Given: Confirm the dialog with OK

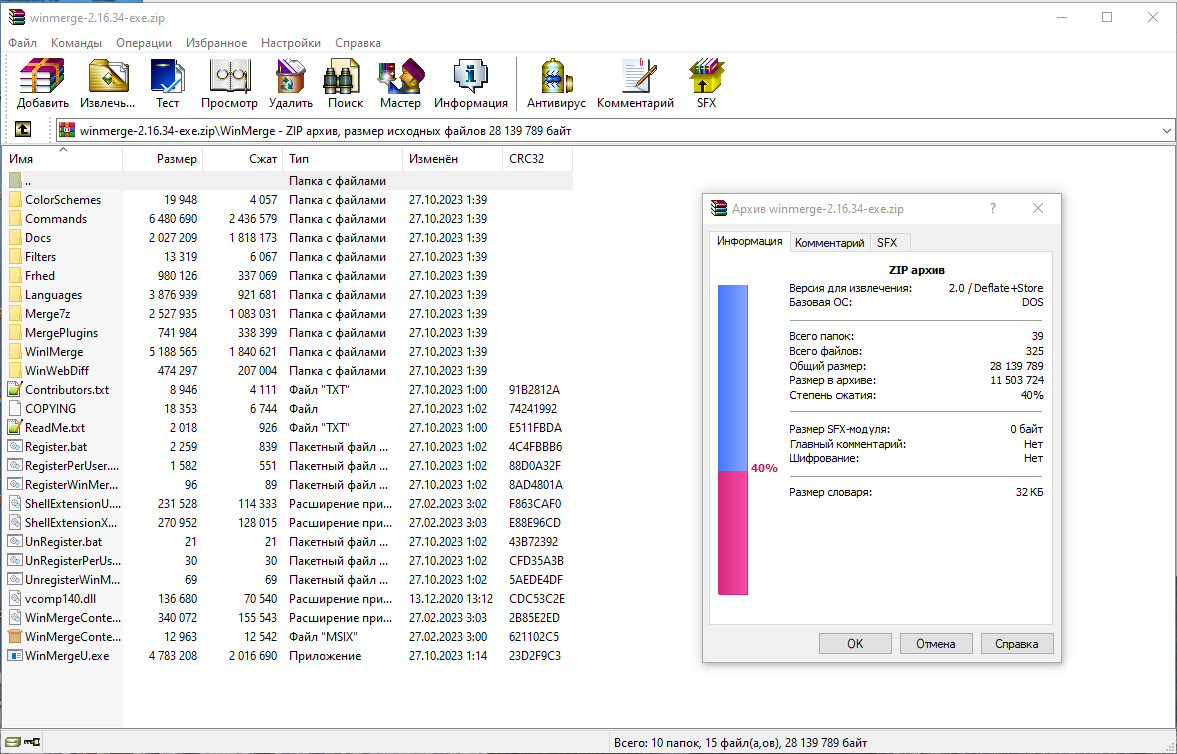Looking at the screenshot, I should click(855, 644).
